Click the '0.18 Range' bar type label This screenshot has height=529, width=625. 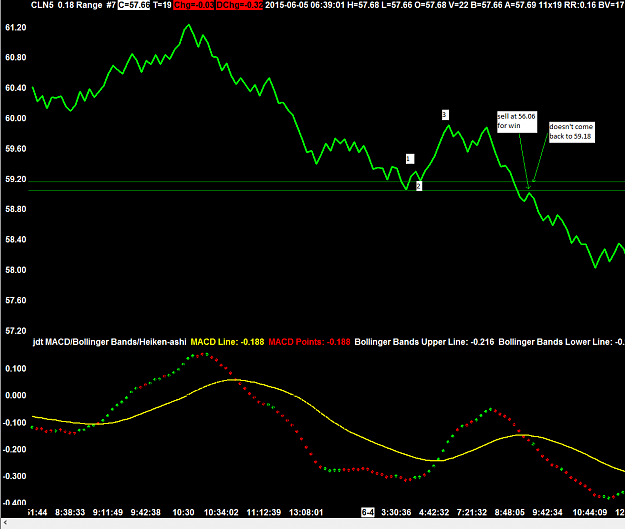(80, 5)
